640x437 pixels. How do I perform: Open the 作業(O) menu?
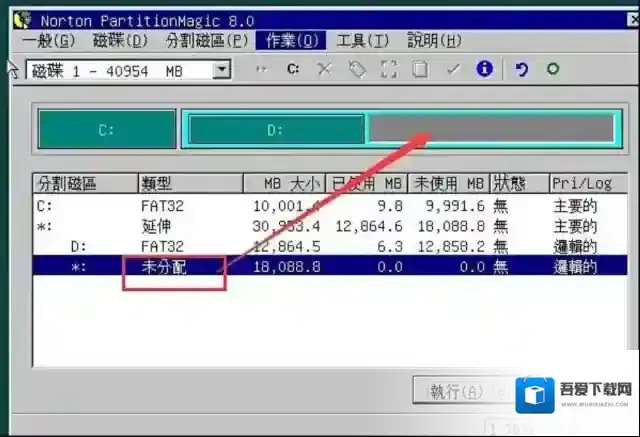pos(291,40)
